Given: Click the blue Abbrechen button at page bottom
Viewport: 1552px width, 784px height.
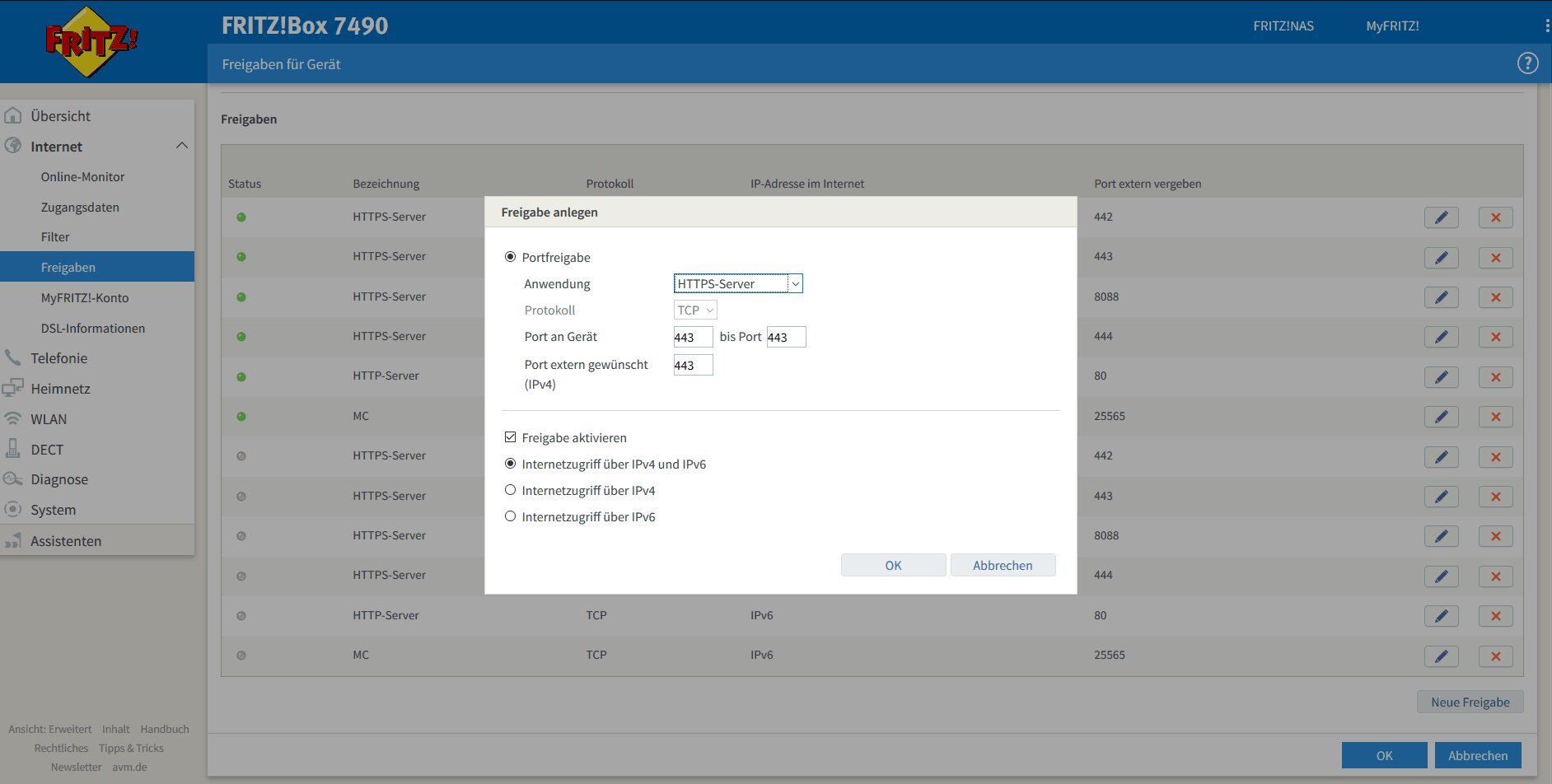Looking at the screenshot, I should point(1478,755).
